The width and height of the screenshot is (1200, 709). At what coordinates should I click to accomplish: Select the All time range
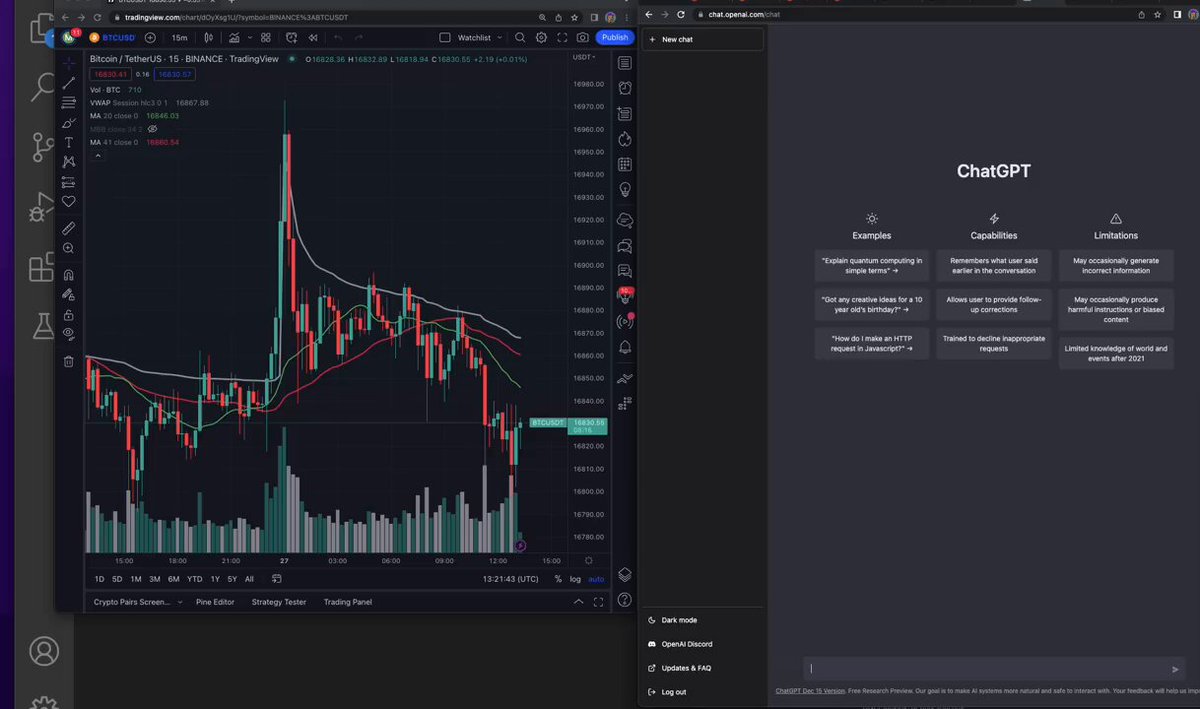[x=249, y=579]
